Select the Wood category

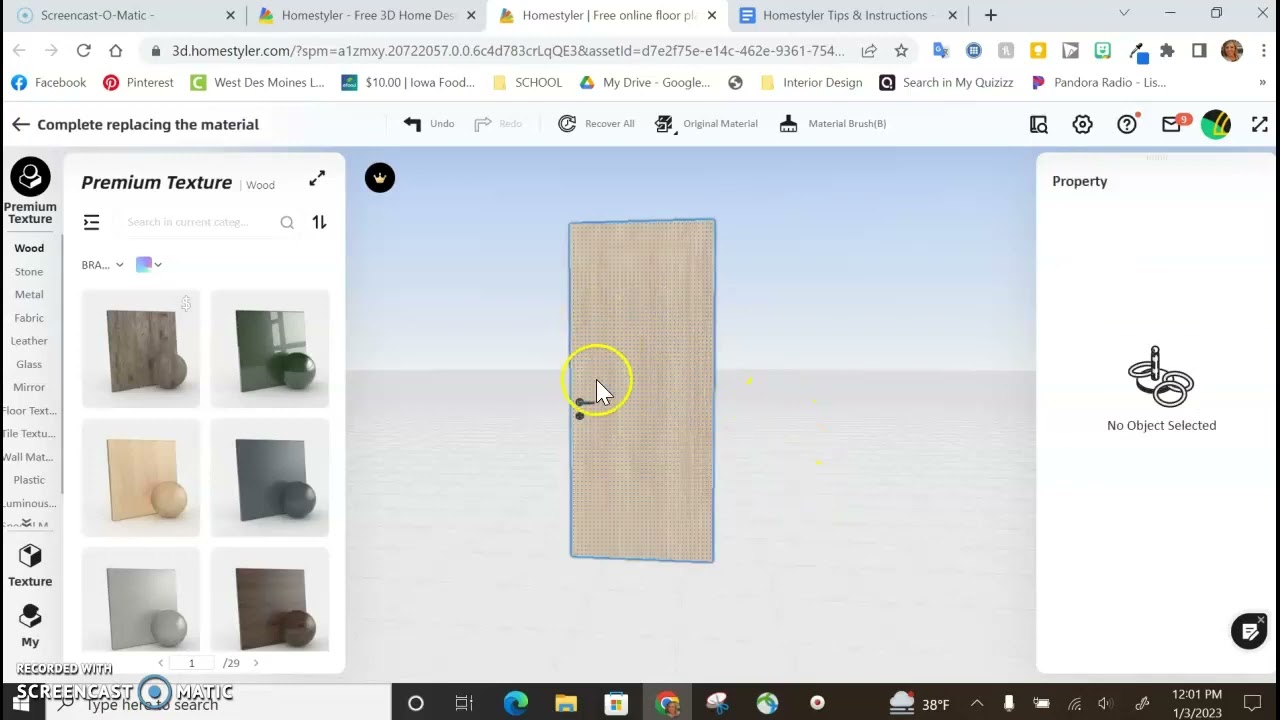pyautogui.click(x=29, y=248)
